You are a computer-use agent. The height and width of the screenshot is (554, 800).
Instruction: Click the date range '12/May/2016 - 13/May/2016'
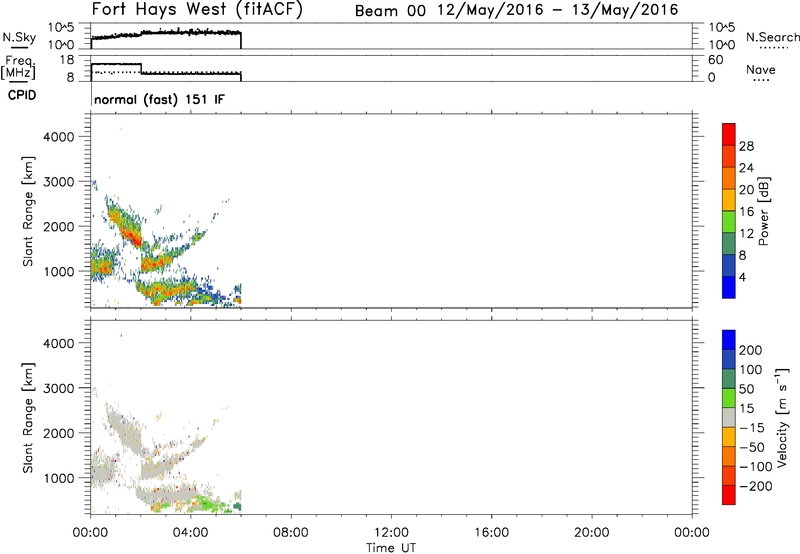558,10
